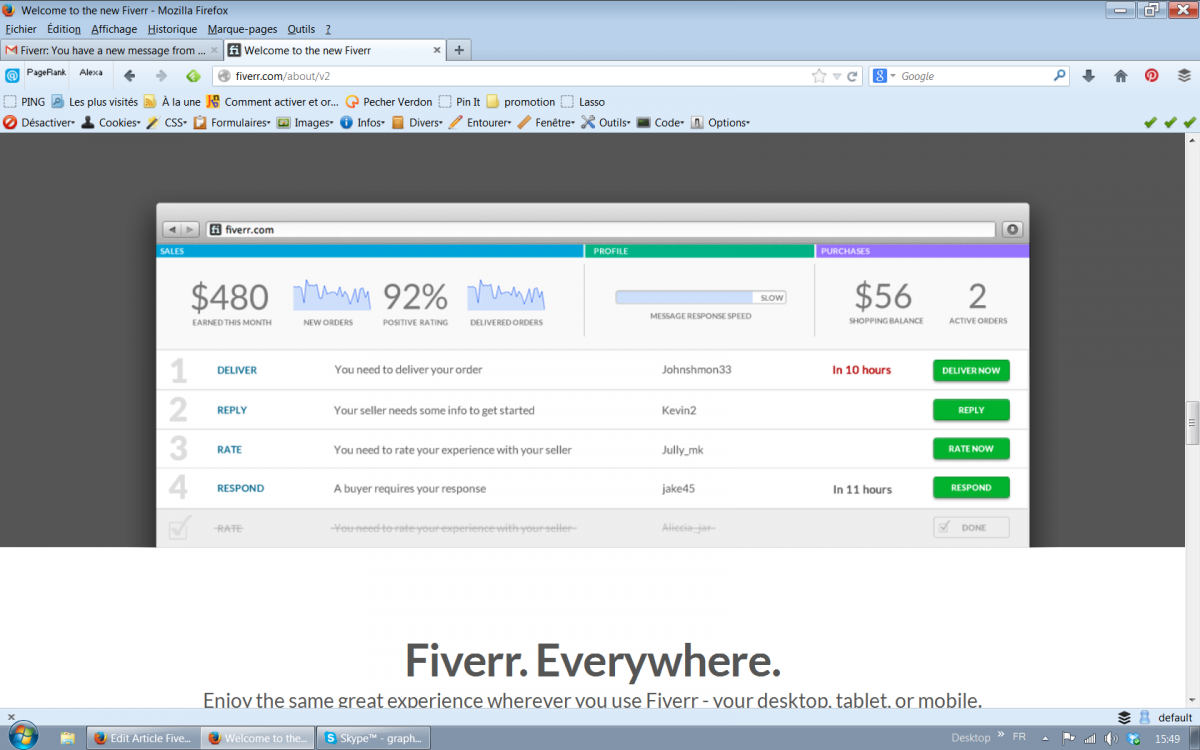Viewport: 1200px width, 750px height.
Task: Open the Cookies dropdown
Action: (x=111, y=122)
